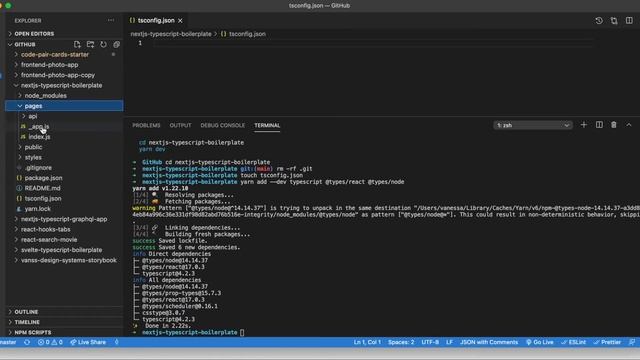Viewport: 640px width, 360px height.
Task: Click the sync changes icon in status bar
Action: (27, 342)
